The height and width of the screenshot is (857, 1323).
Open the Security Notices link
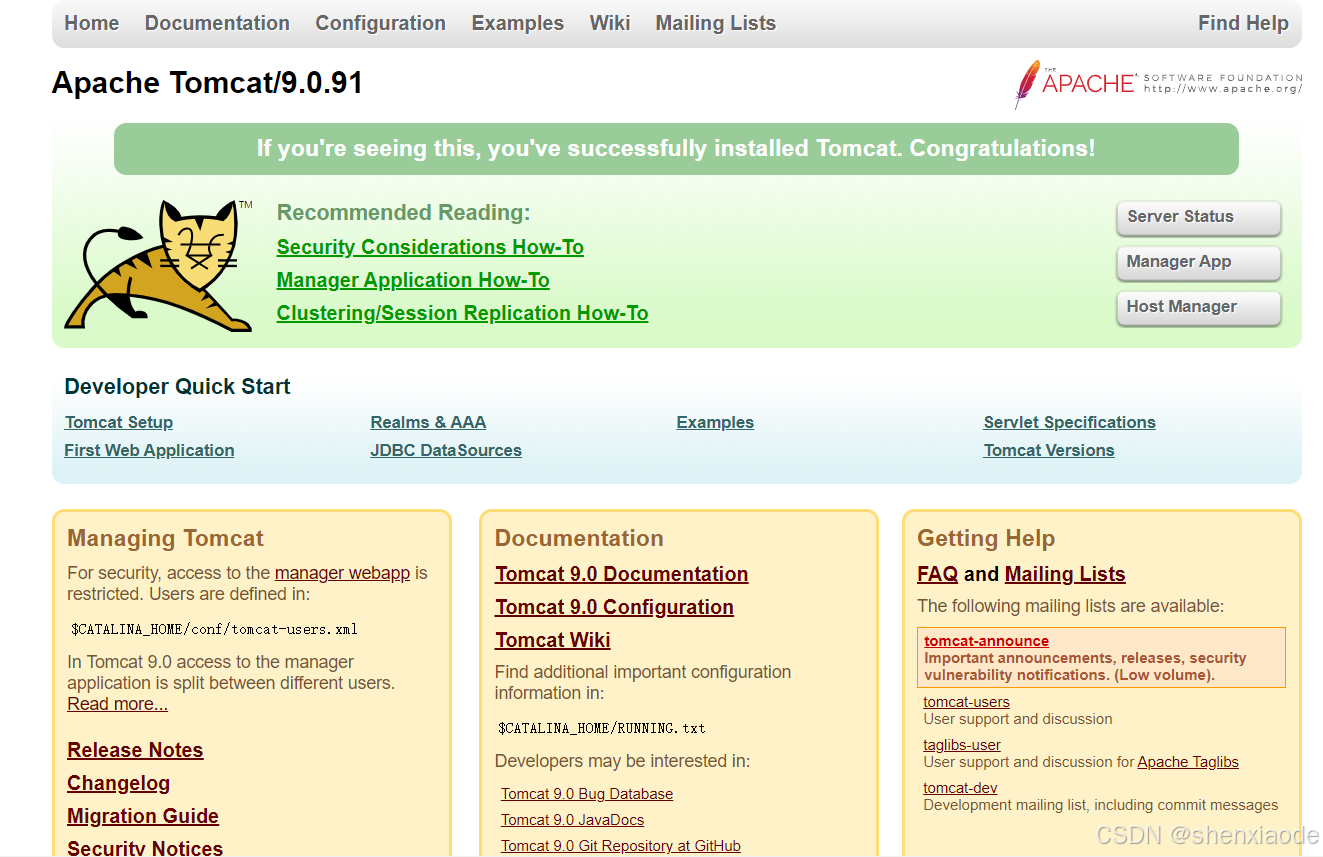point(145,848)
